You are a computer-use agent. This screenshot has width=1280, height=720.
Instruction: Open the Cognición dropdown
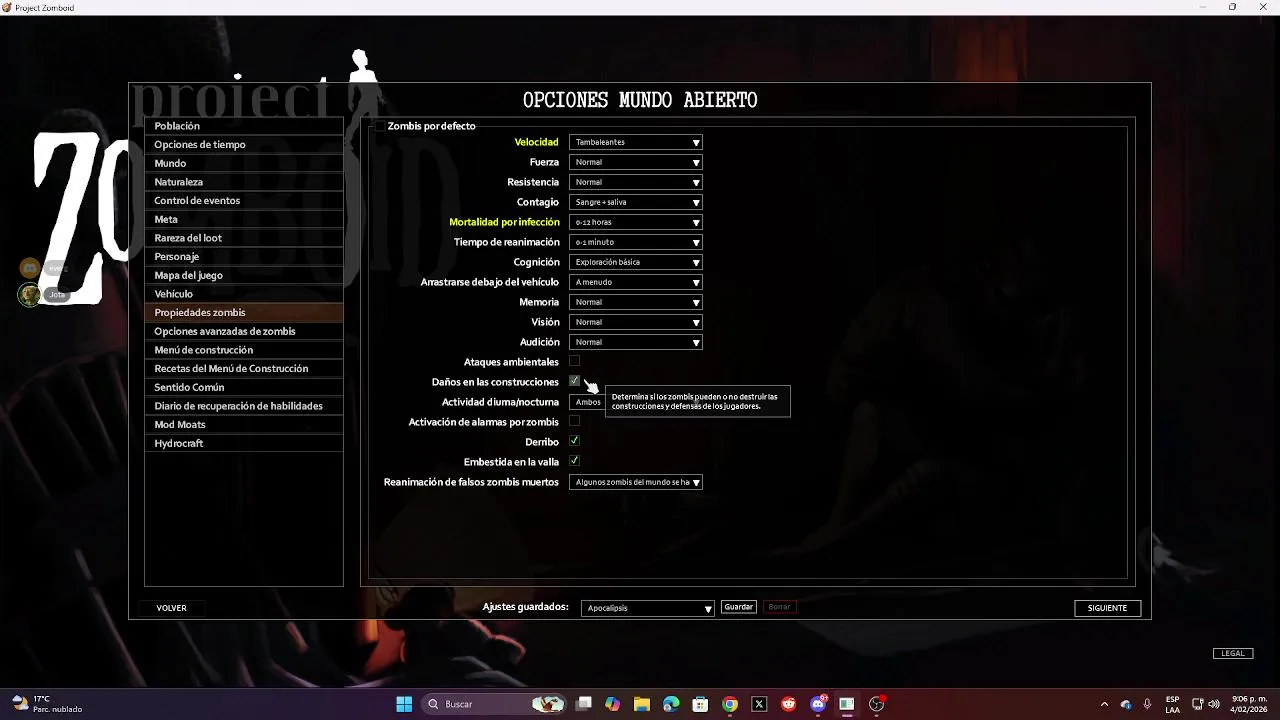tap(636, 262)
